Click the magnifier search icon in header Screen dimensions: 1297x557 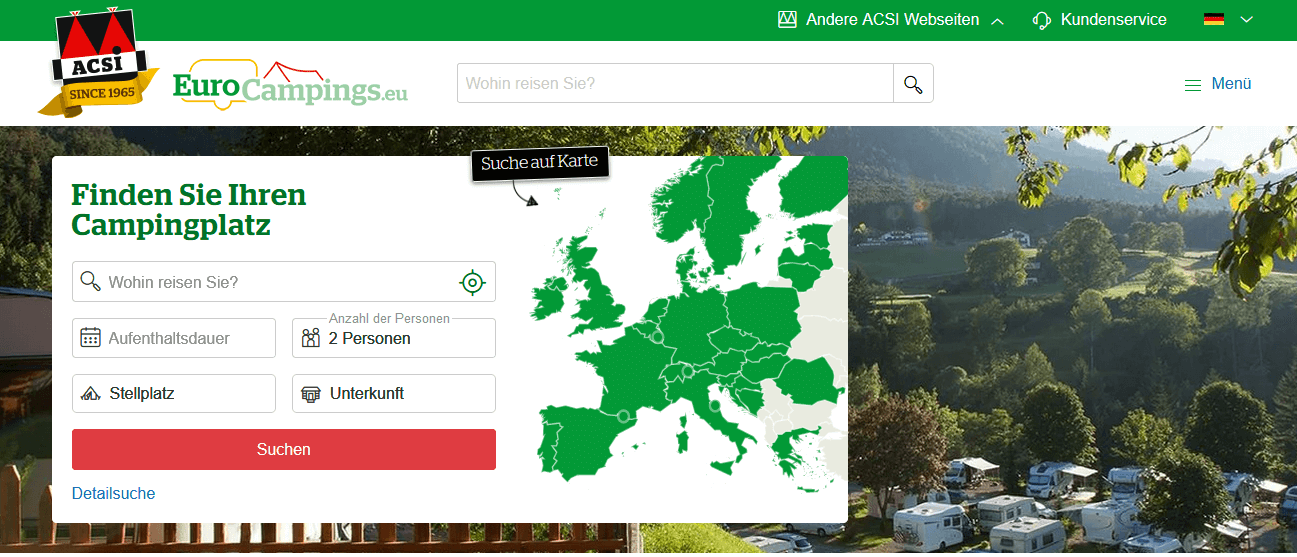click(913, 84)
